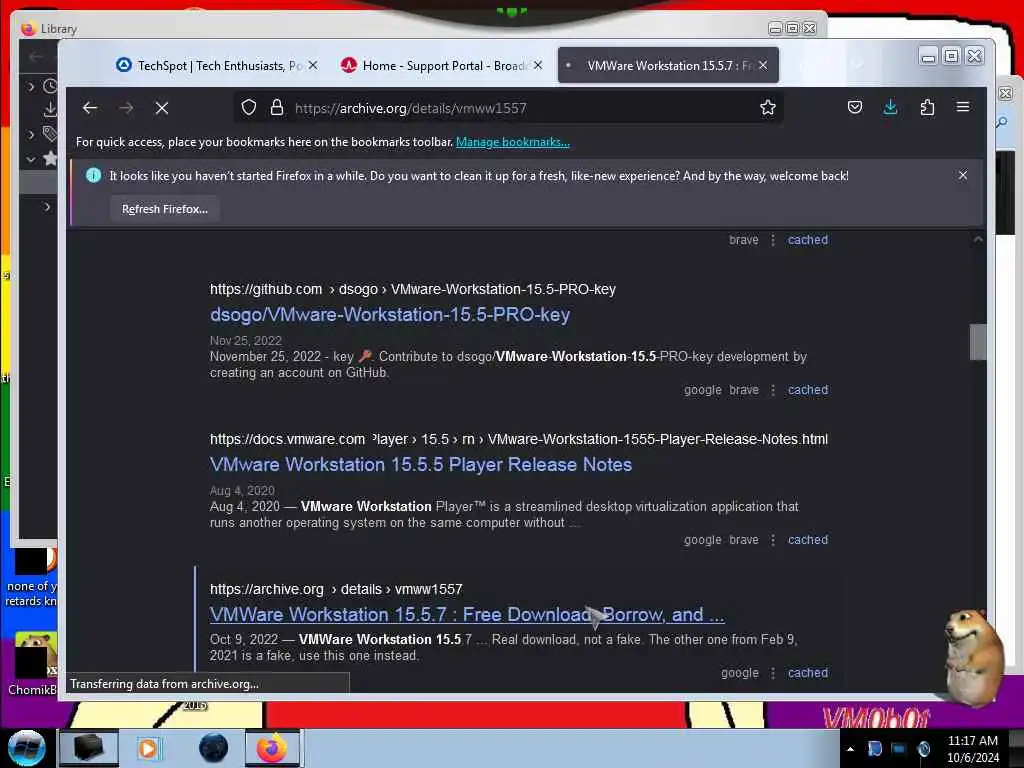This screenshot has height=768, width=1024.
Task: Open the Firefox downloads panel
Action: (x=890, y=107)
